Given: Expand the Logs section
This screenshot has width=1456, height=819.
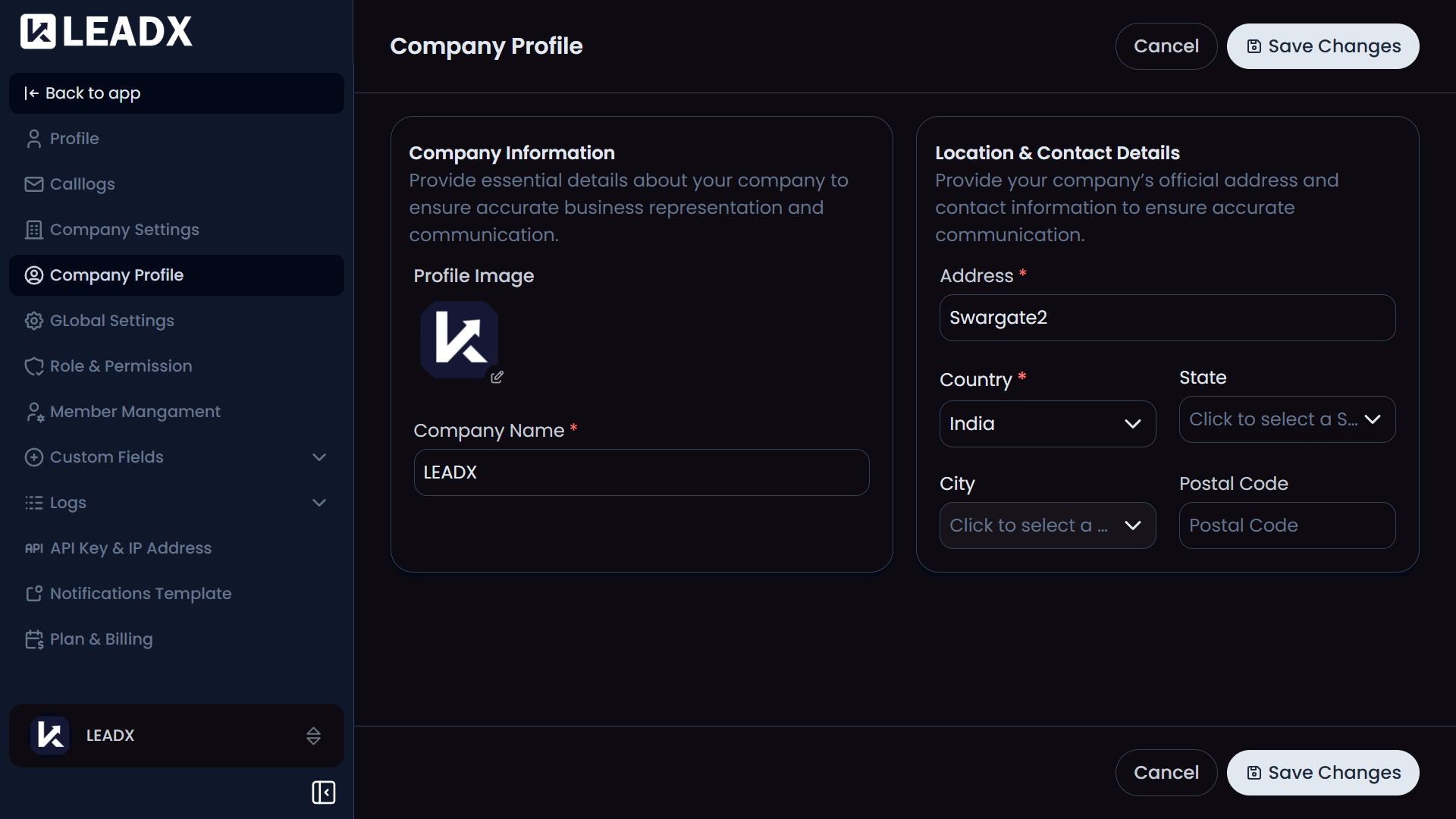Looking at the screenshot, I should (319, 502).
